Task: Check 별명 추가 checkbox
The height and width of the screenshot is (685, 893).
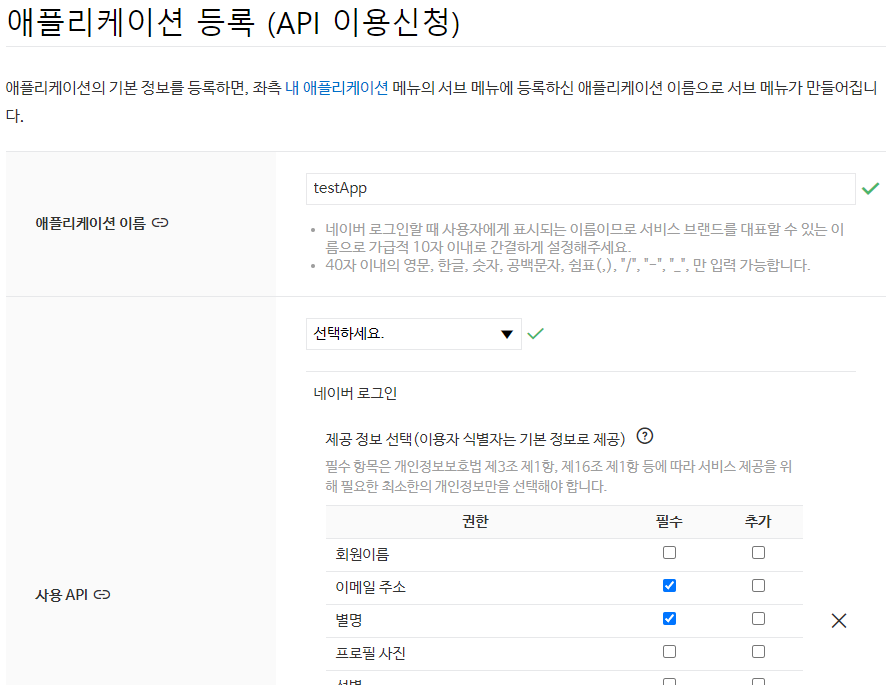Action: coord(758,618)
